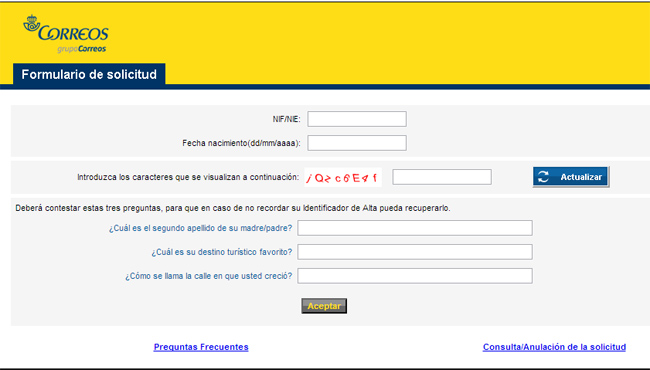Click the 'Deberá contestar estas tres preguntas' text

point(233,208)
